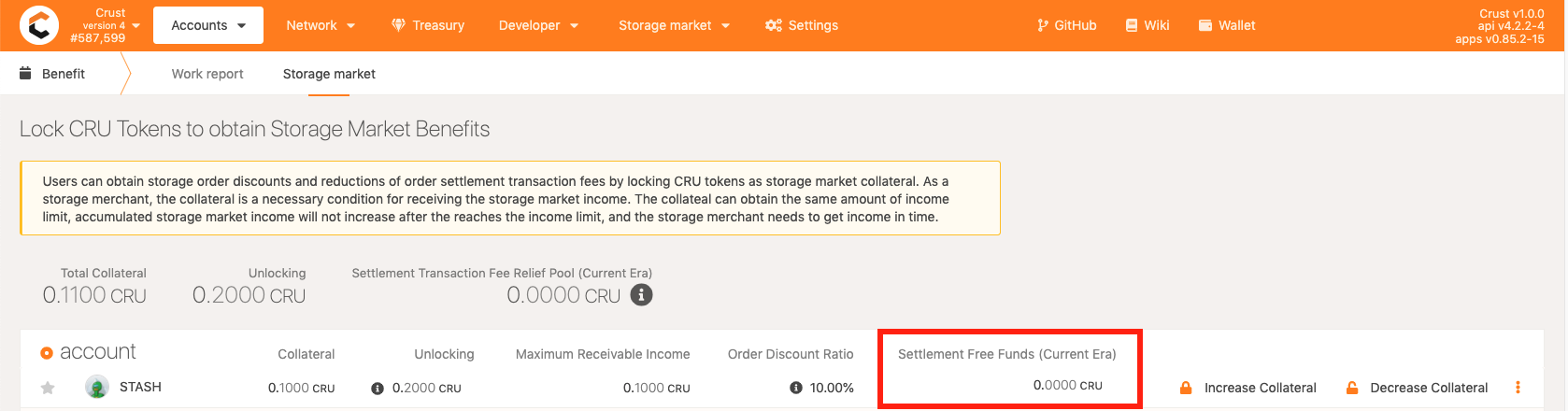Toggle the favorite star for STASH

click(x=48, y=388)
